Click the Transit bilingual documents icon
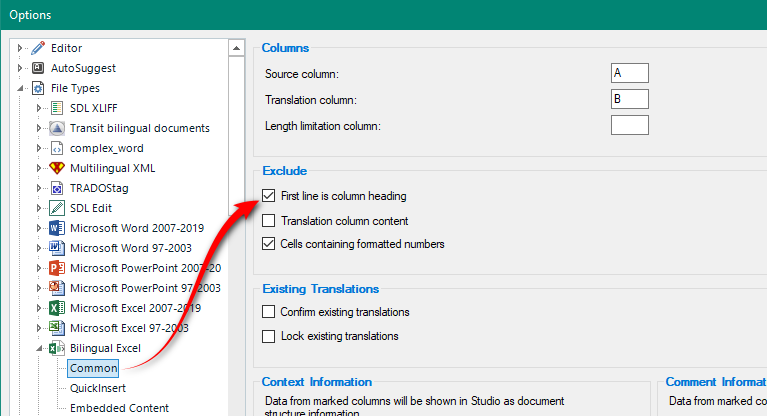Viewport: 767px width, 416px height. tap(57, 128)
